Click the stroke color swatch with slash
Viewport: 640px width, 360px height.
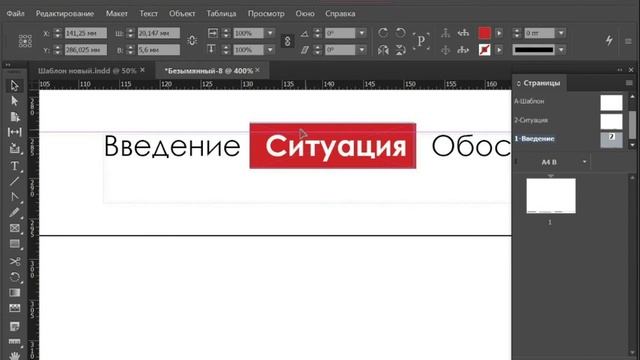[484, 50]
